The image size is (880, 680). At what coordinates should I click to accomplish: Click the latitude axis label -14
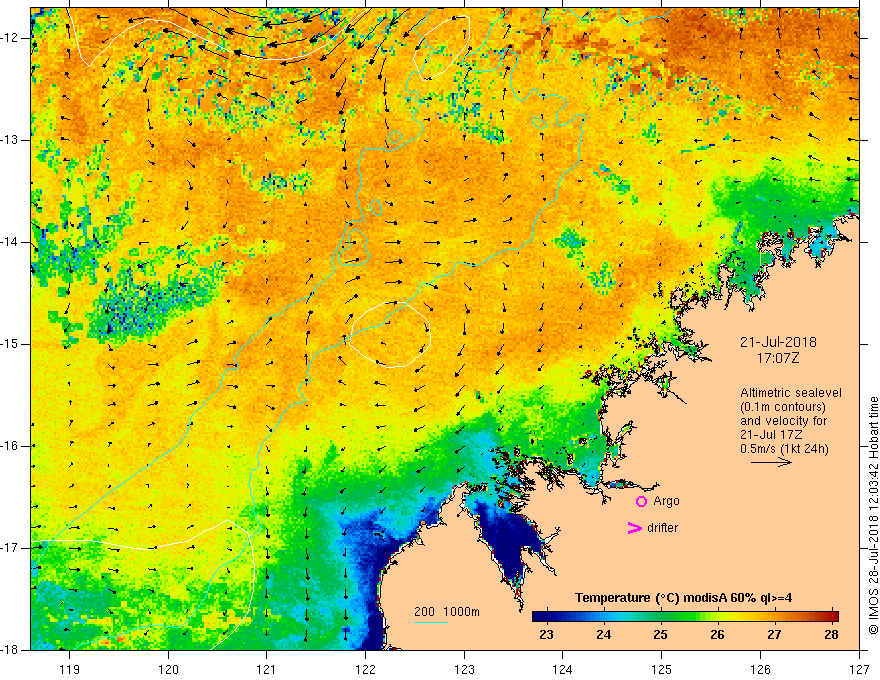click(11, 242)
